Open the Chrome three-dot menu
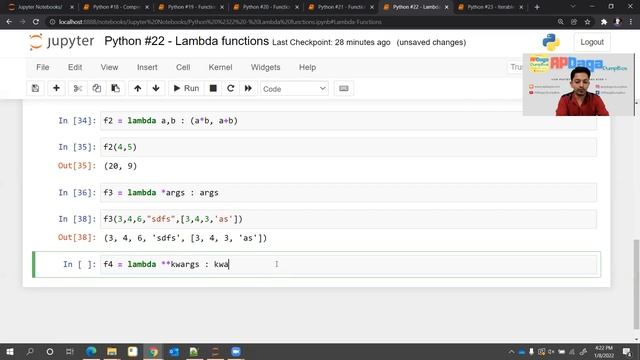The image size is (640, 360). 631,22
